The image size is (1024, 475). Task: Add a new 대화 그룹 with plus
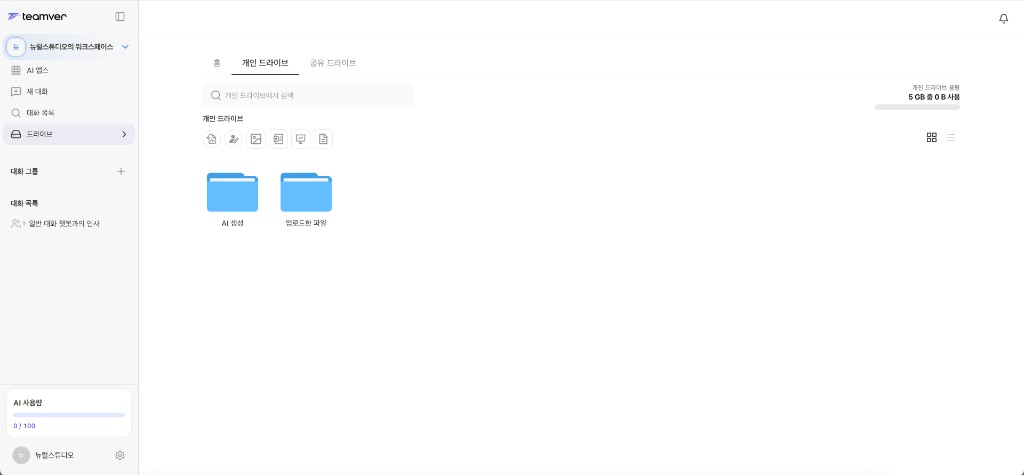point(121,171)
